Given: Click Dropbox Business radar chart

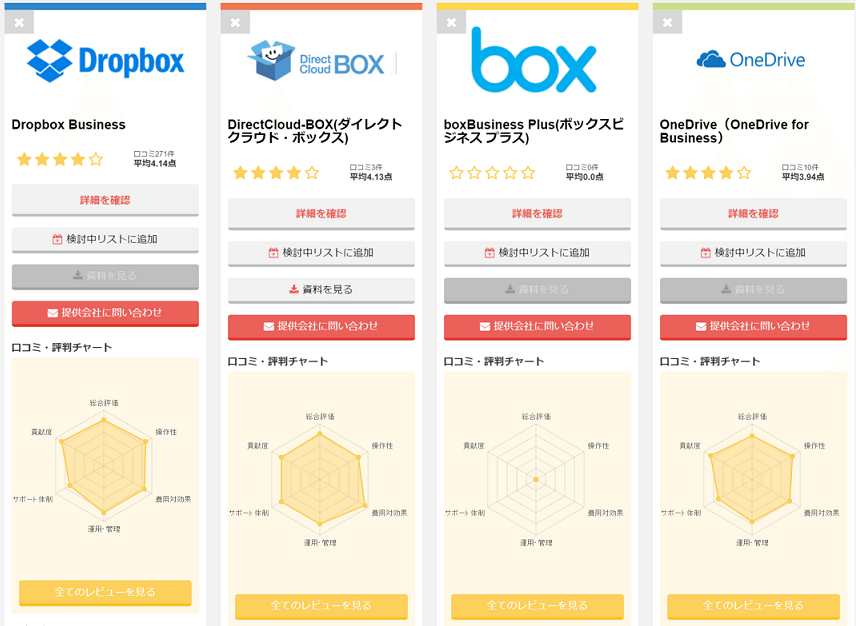Looking at the screenshot, I should coord(104,466).
